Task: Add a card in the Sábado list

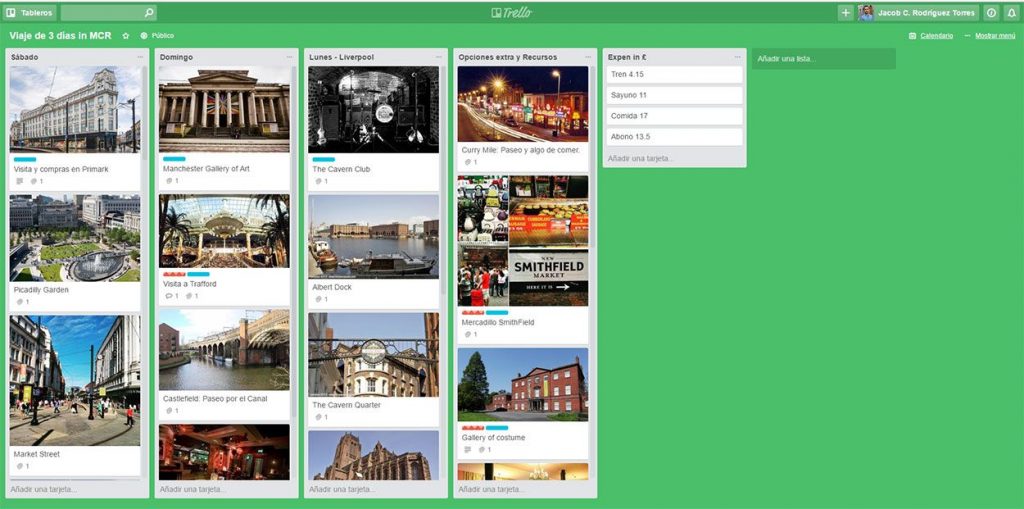Action: (x=43, y=489)
